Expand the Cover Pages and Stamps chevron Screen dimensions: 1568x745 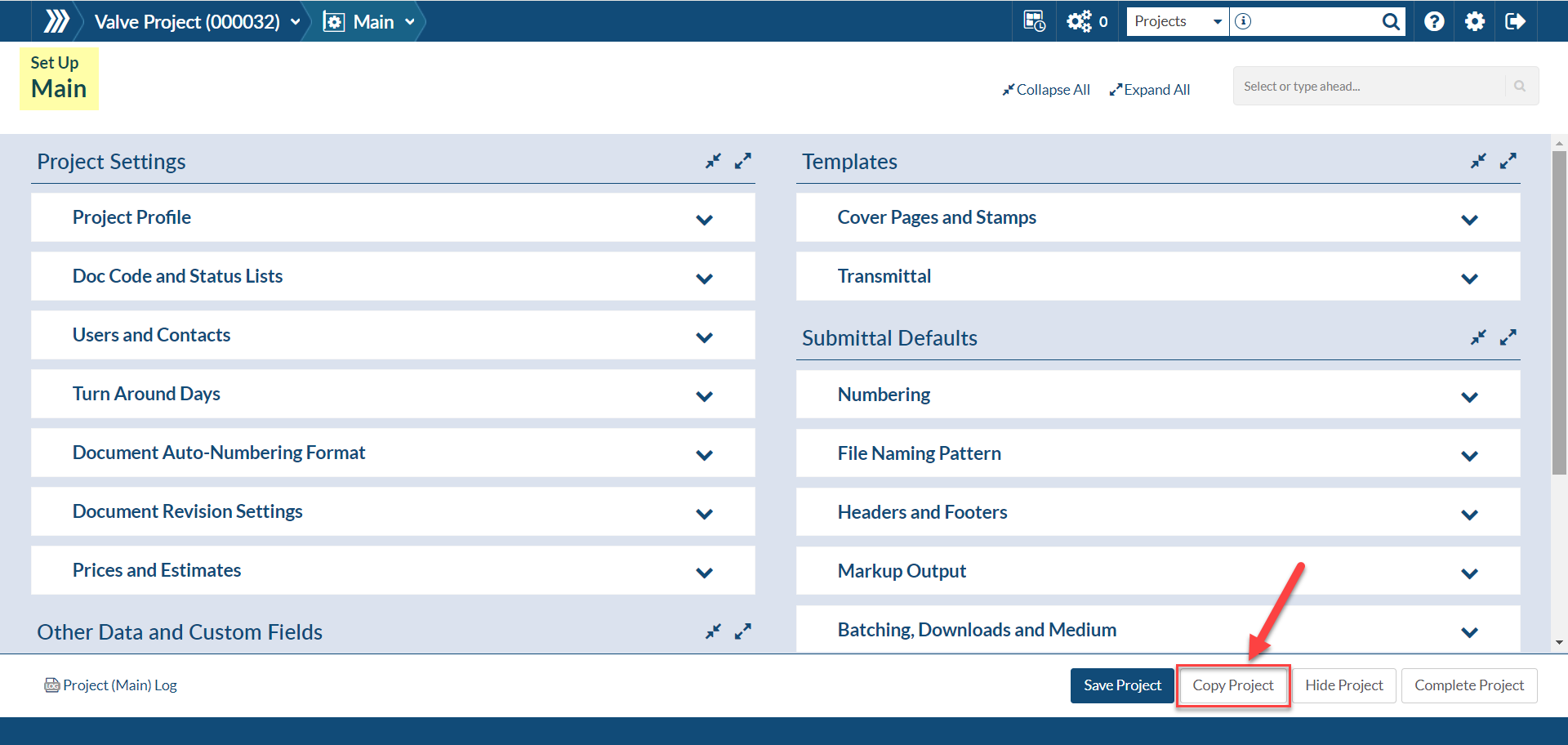coord(1470,220)
